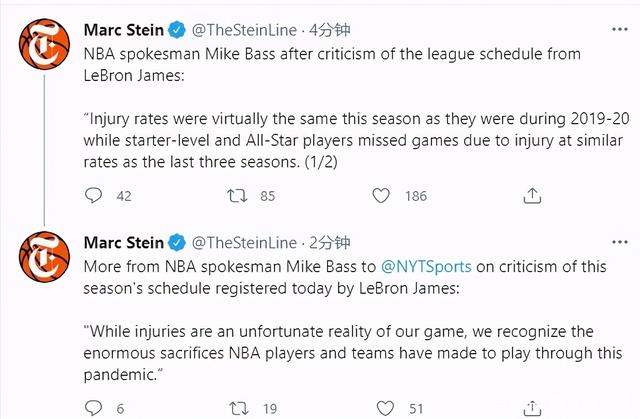Open Marc Stein's profile name on first tweet

pyautogui.click(x=121, y=30)
